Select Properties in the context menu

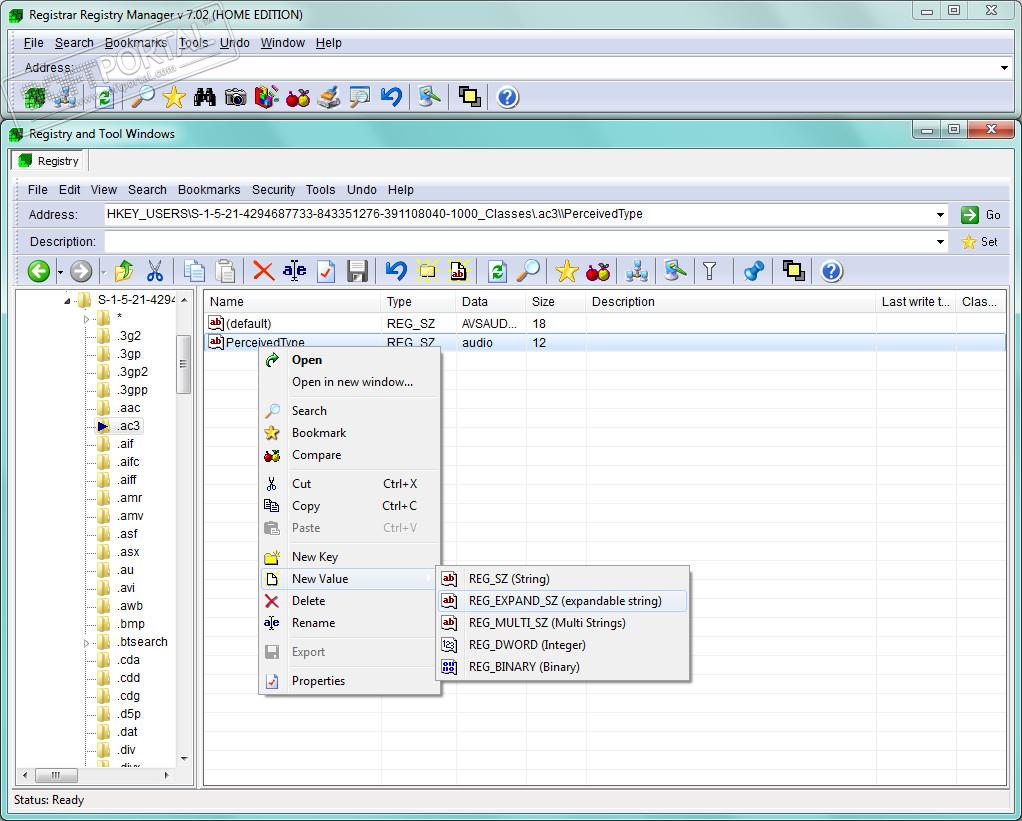[349, 681]
